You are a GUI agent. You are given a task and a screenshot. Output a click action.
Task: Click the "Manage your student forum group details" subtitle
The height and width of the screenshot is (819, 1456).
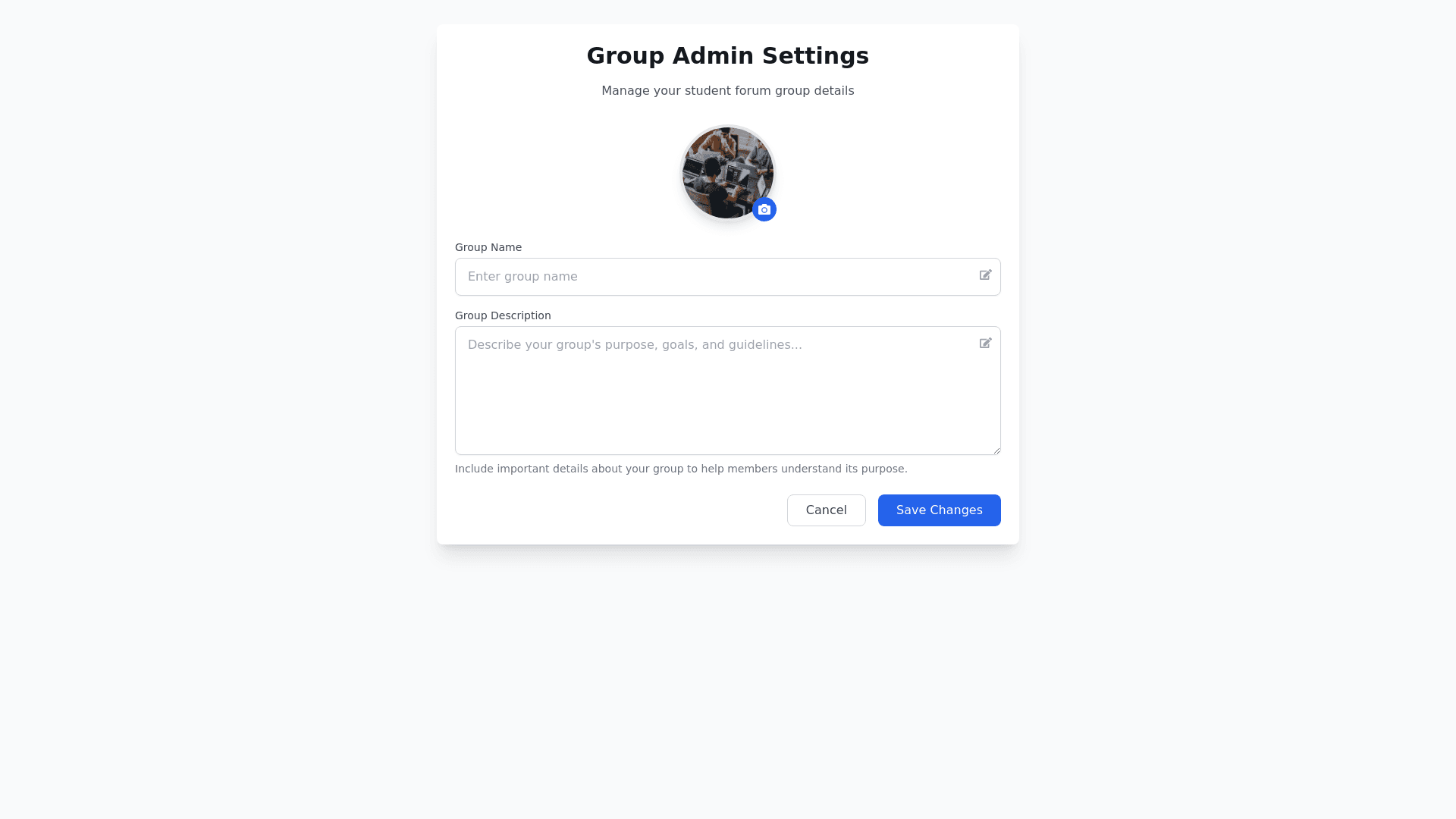click(727, 91)
